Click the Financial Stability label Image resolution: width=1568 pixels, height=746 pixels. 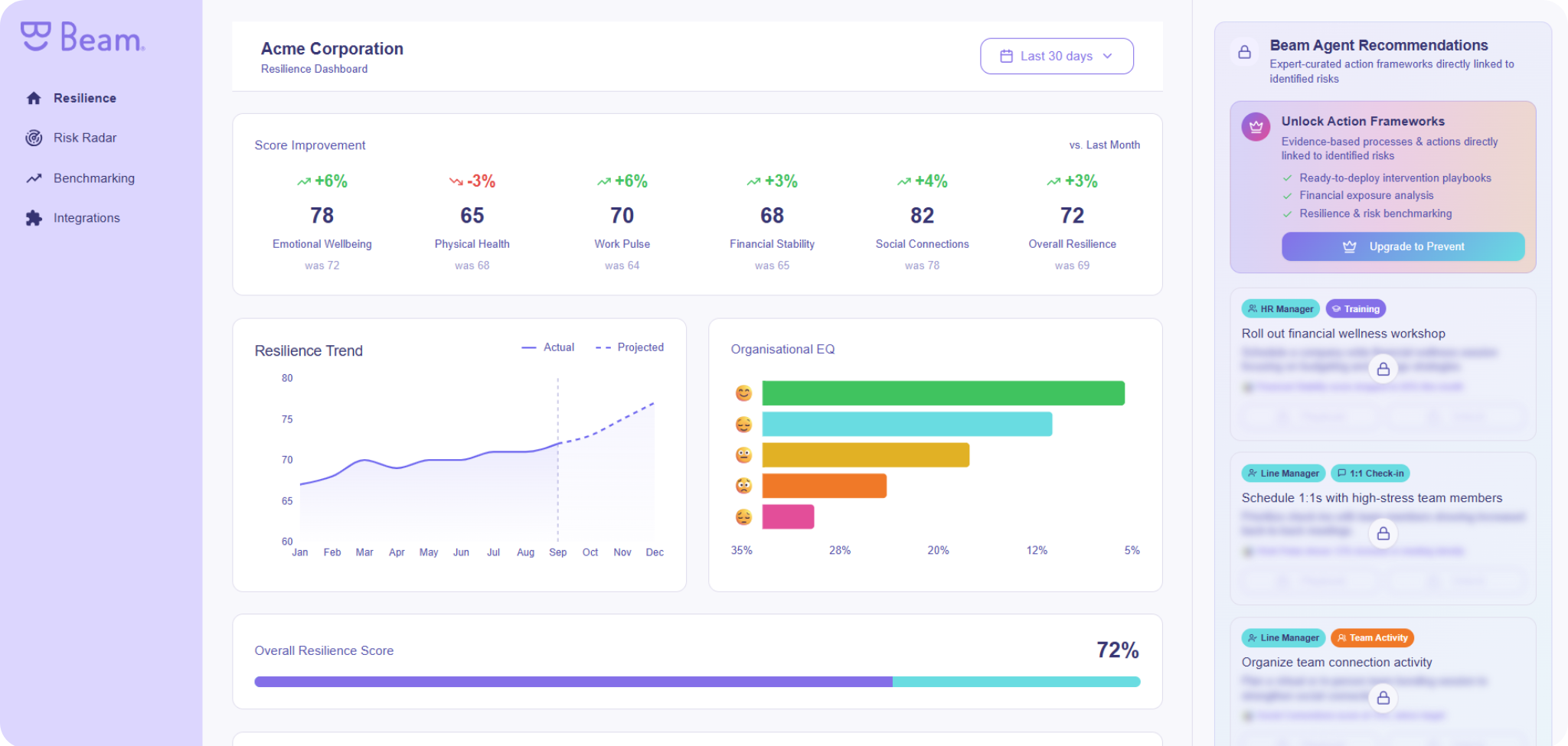773,244
